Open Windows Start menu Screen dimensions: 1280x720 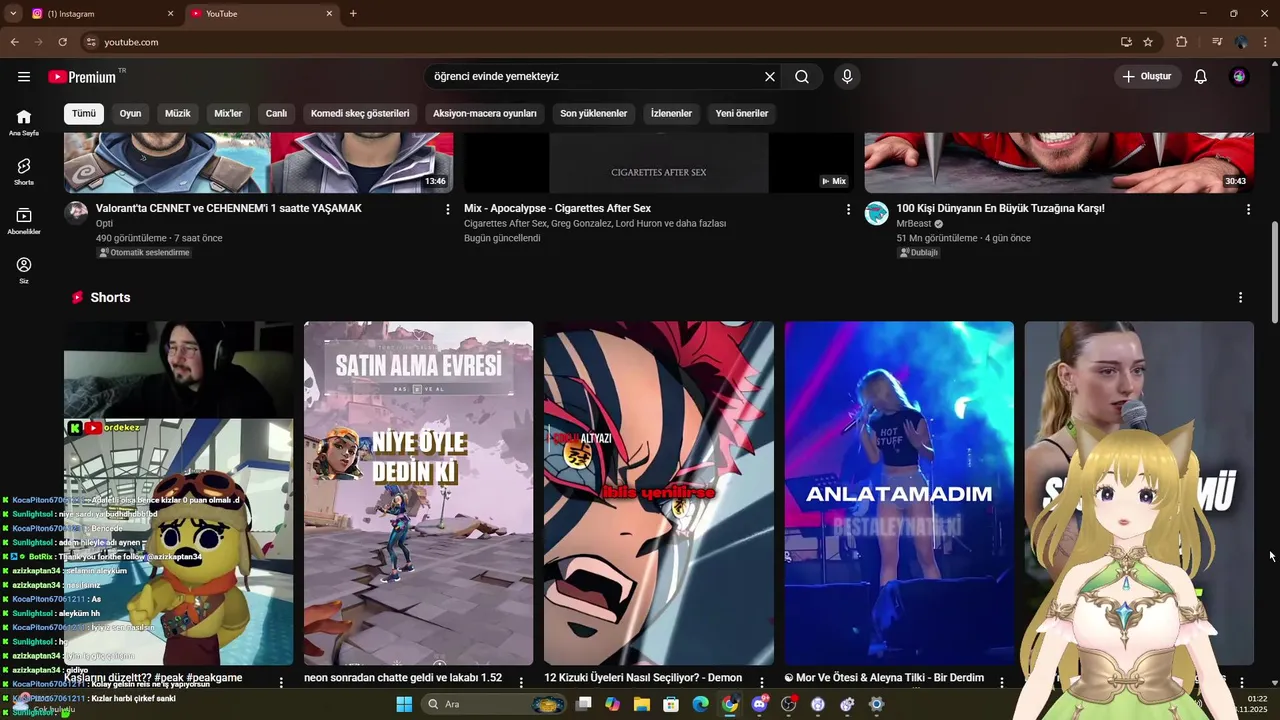click(x=404, y=704)
